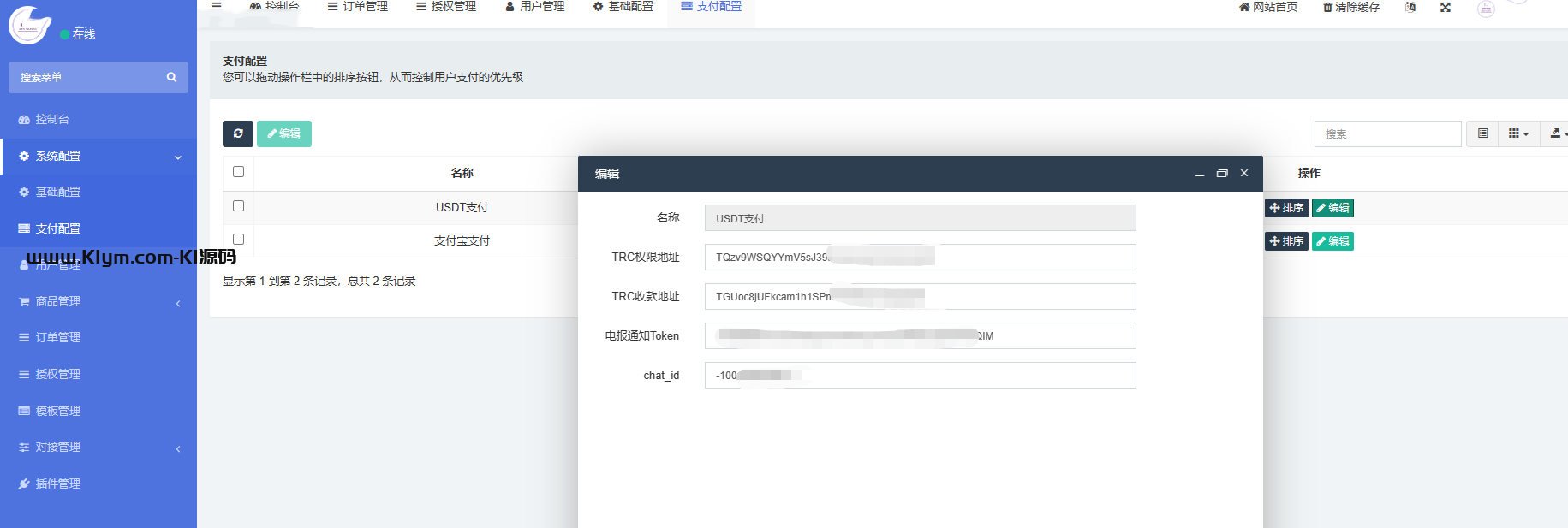1568x528 pixels.
Task: Click the 订单管理 list icon in sidebar
Action: (x=24, y=337)
